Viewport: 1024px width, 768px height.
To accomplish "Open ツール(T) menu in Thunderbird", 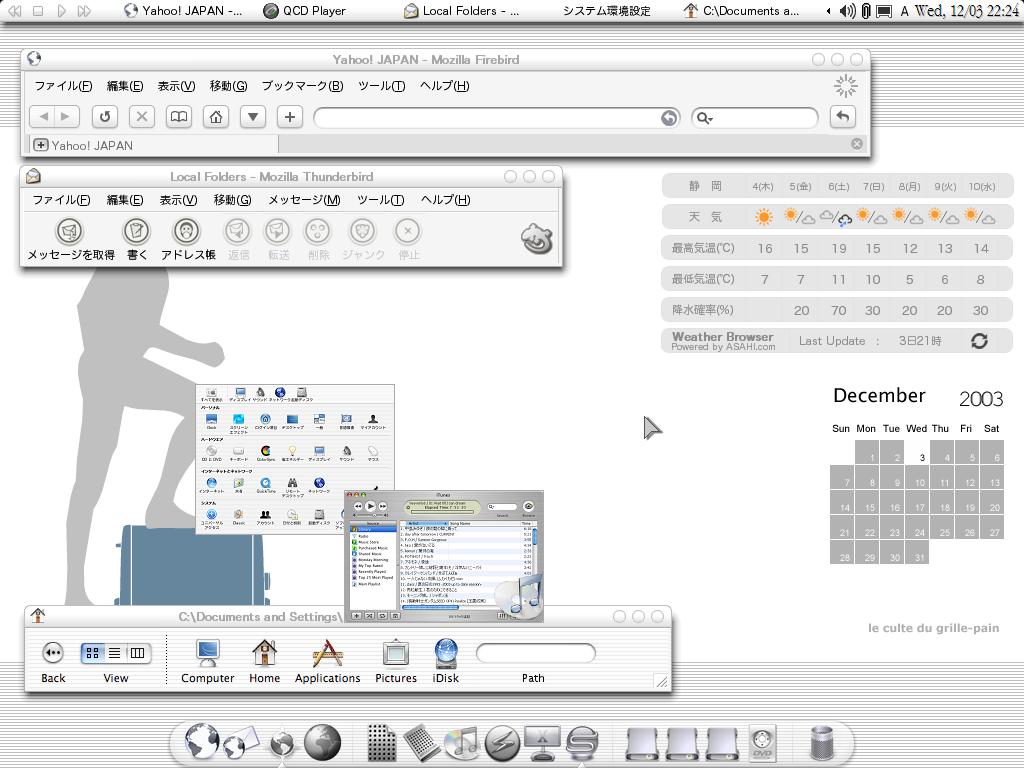I will pyautogui.click(x=381, y=200).
